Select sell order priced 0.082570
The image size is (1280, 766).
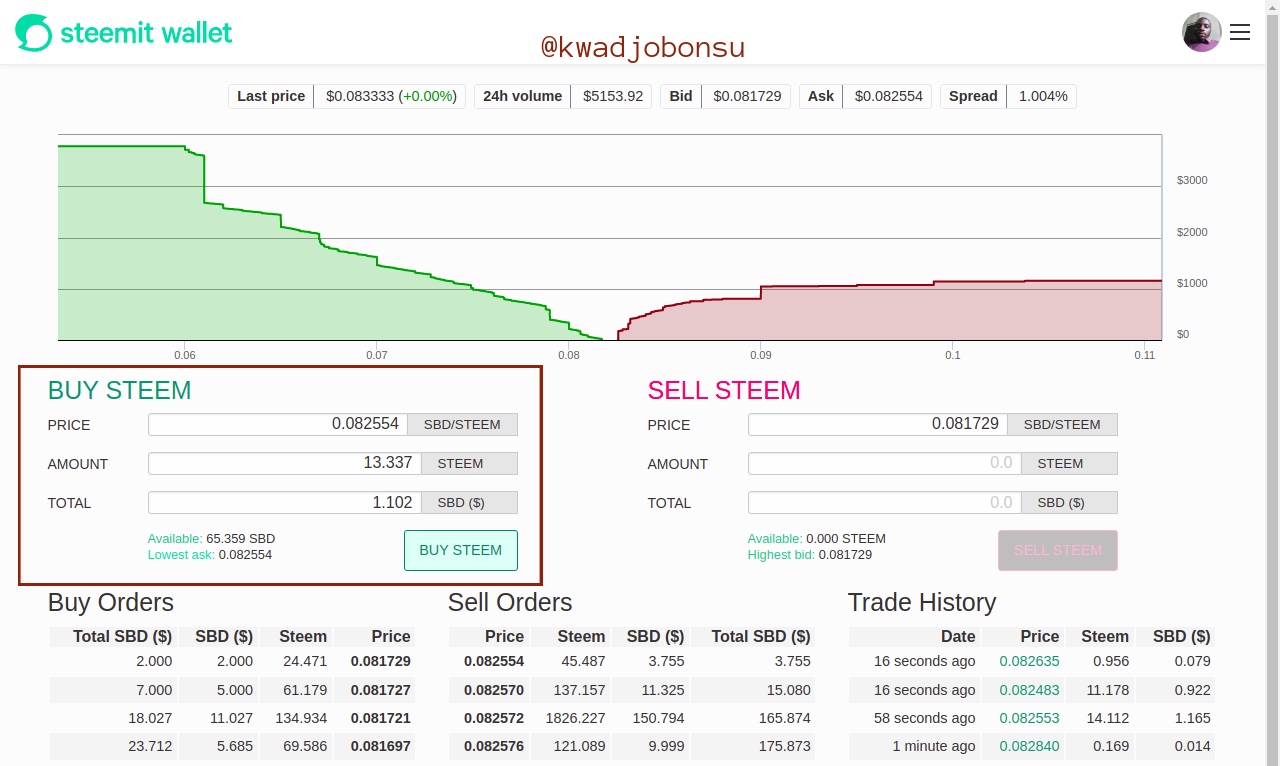pos(632,690)
